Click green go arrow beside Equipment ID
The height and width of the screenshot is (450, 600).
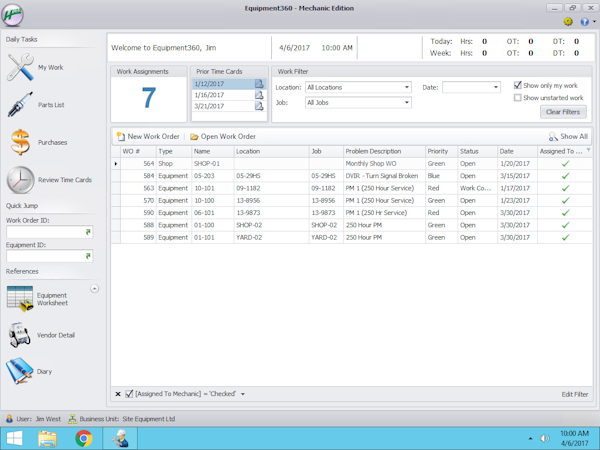click(x=88, y=256)
